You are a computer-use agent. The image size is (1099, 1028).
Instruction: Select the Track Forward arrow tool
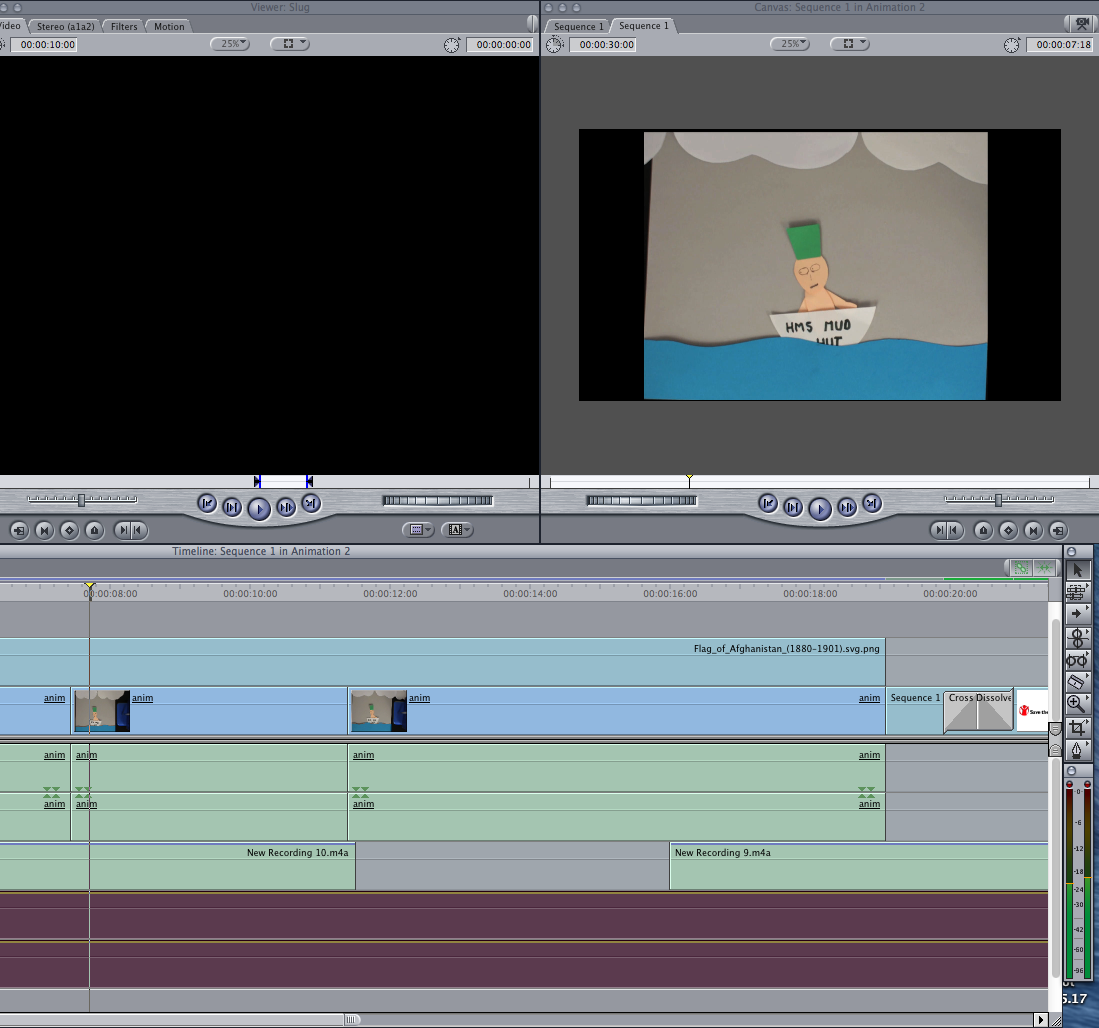(1077, 614)
